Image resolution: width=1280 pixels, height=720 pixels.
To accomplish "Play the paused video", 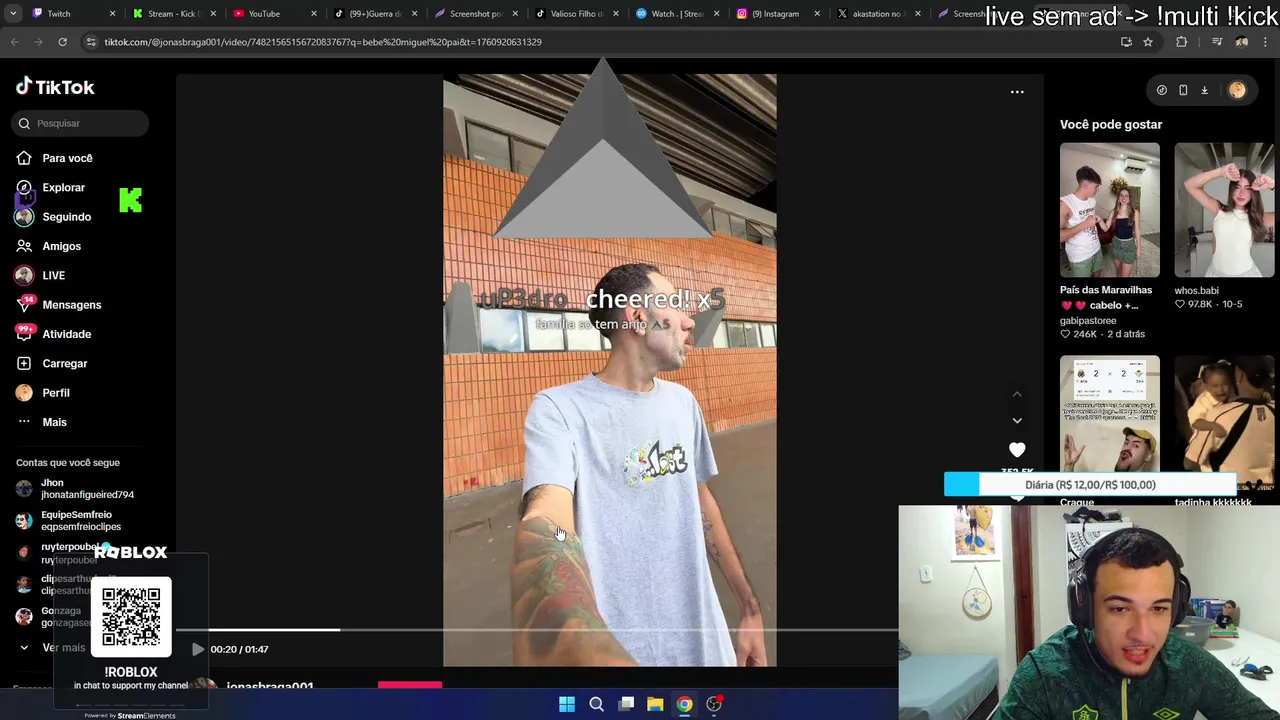I will coord(198,649).
